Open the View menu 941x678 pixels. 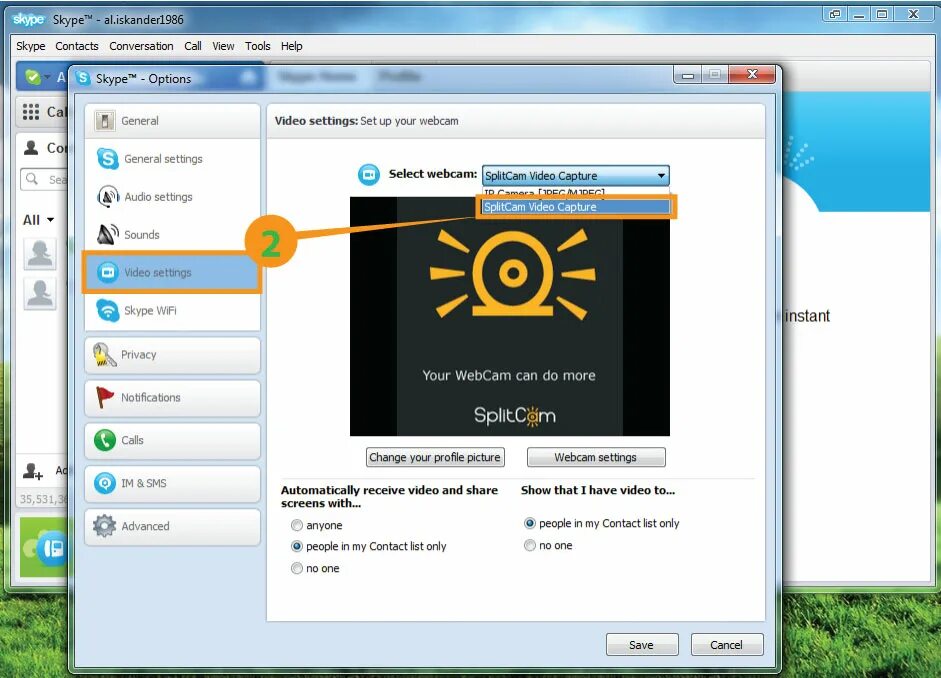pos(223,46)
